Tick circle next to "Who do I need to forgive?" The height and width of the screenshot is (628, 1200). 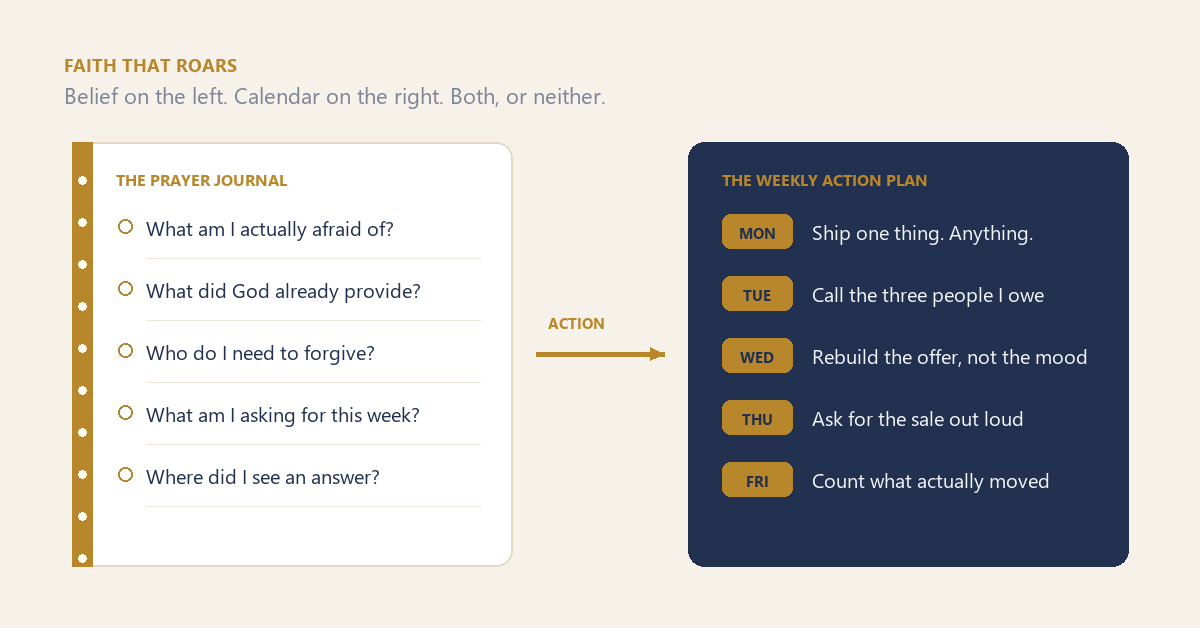click(125, 351)
